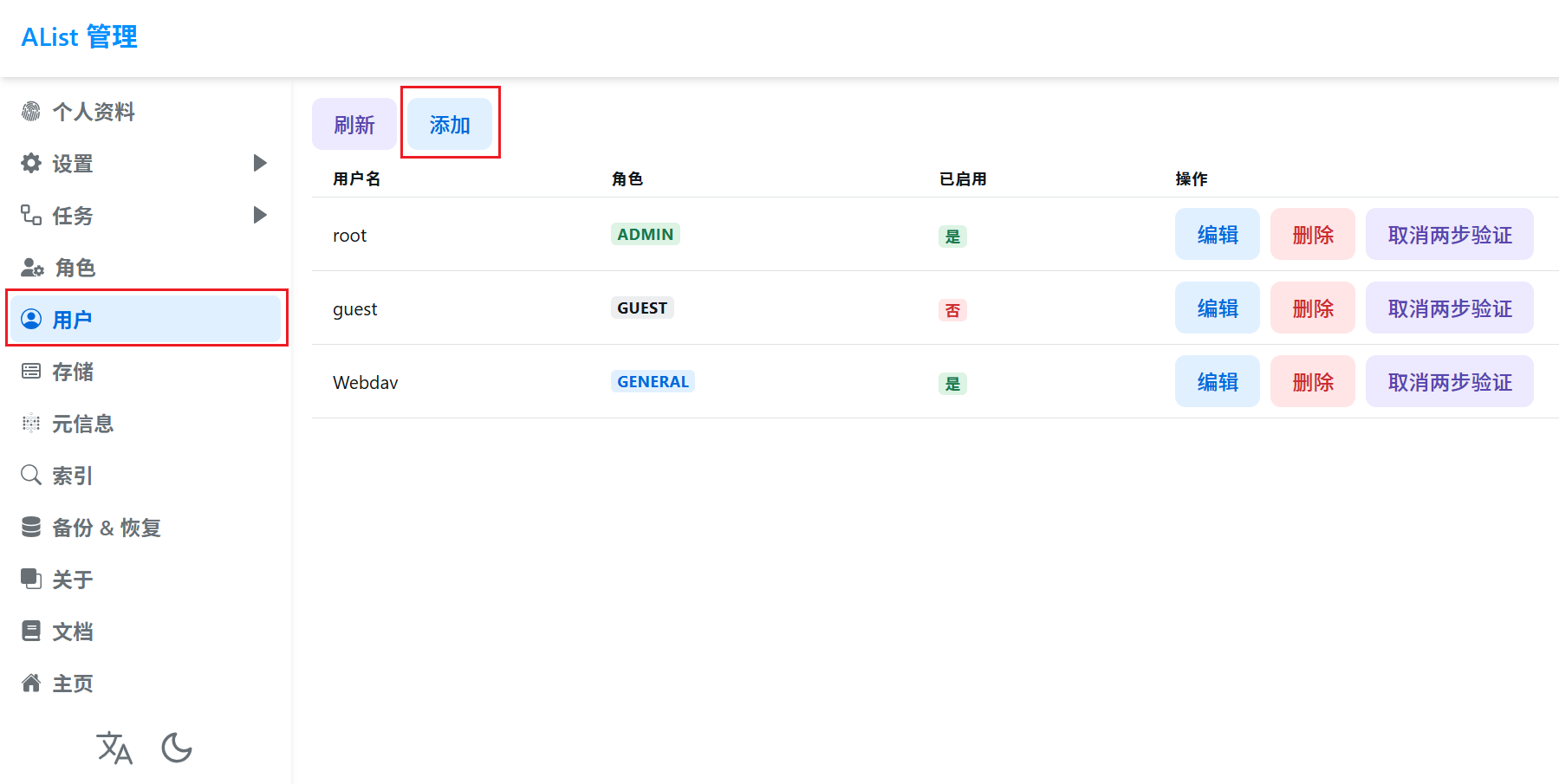
Task: Cancel two-step verification for guest
Action: pos(1450,308)
